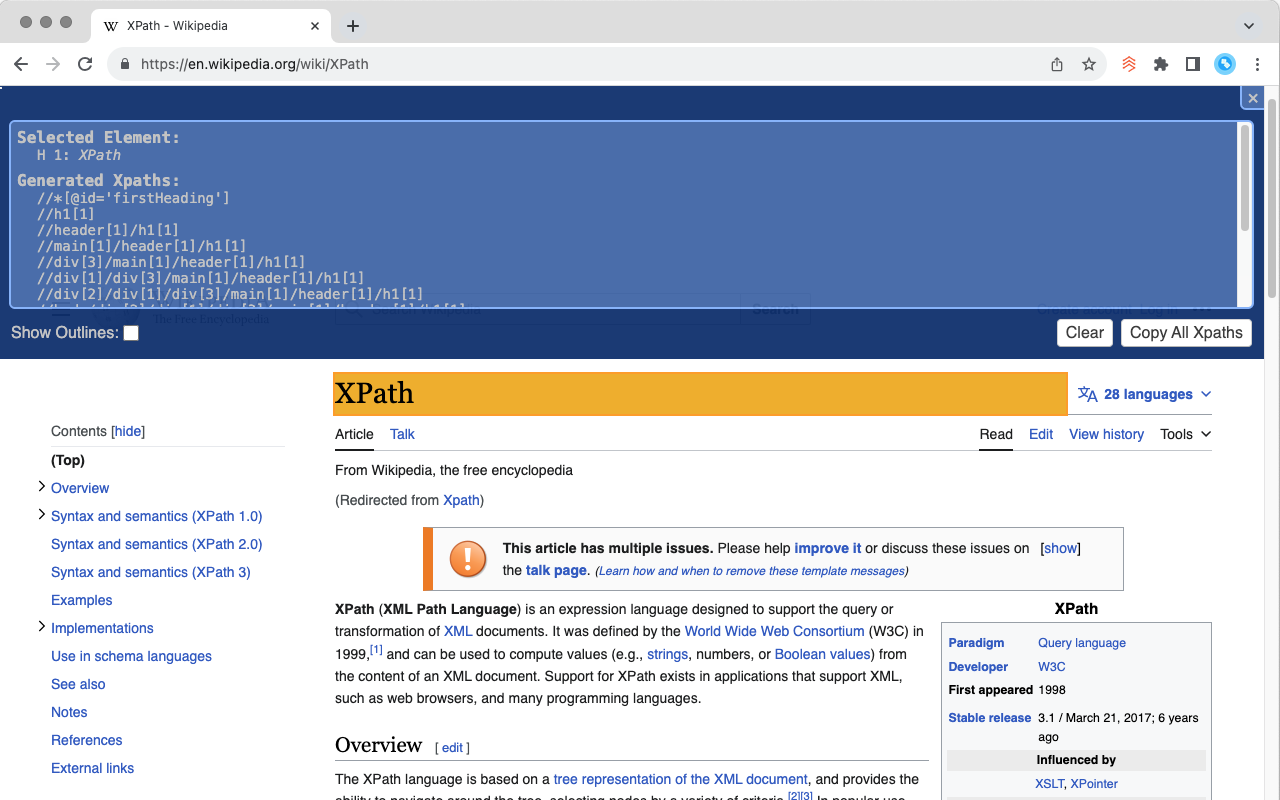
Task: Reload the page
Action: click(x=85, y=63)
